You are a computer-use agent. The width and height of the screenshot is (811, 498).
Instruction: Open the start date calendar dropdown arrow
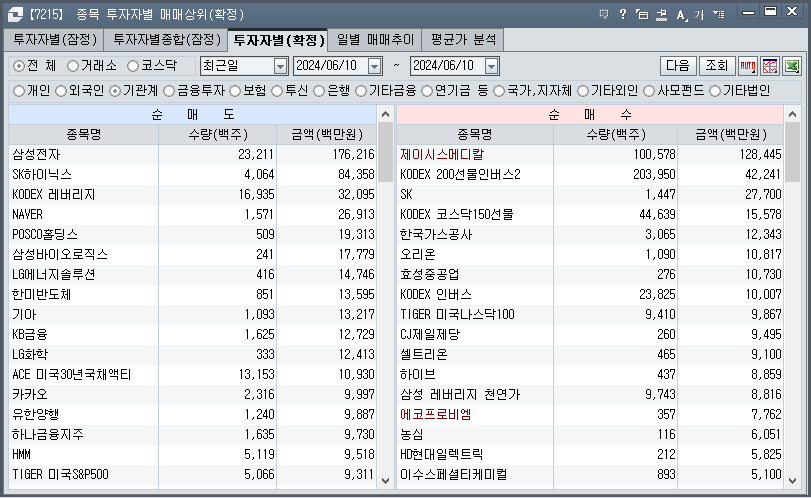coord(374,66)
